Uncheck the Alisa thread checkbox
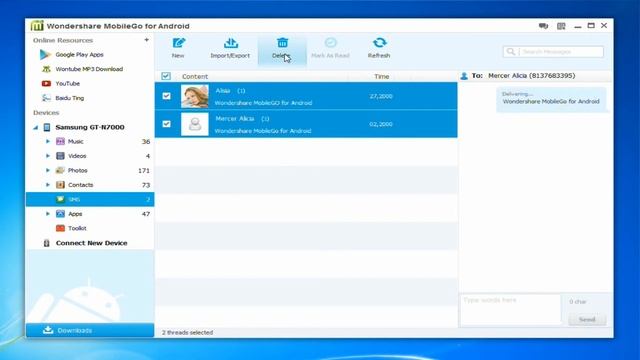The height and width of the screenshot is (360, 640). (166, 96)
